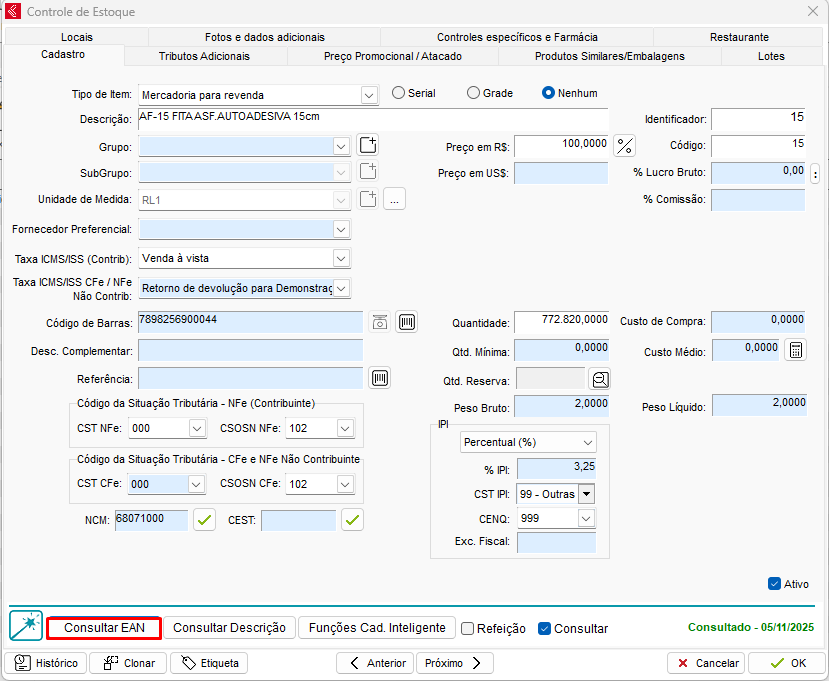Viewport: 829px width, 681px height.
Task: Click the scale icon beside Código de Barras
Action: tap(379, 322)
